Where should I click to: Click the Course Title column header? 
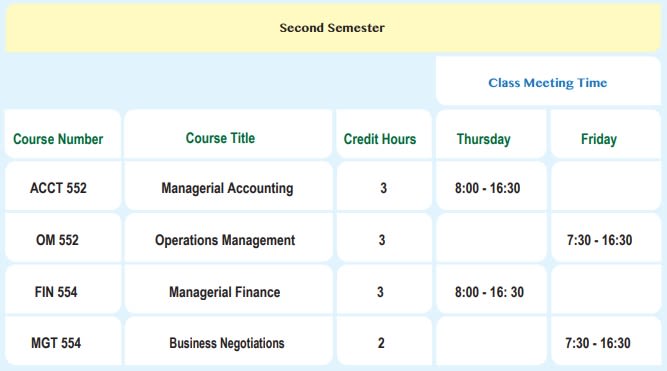tap(228, 134)
